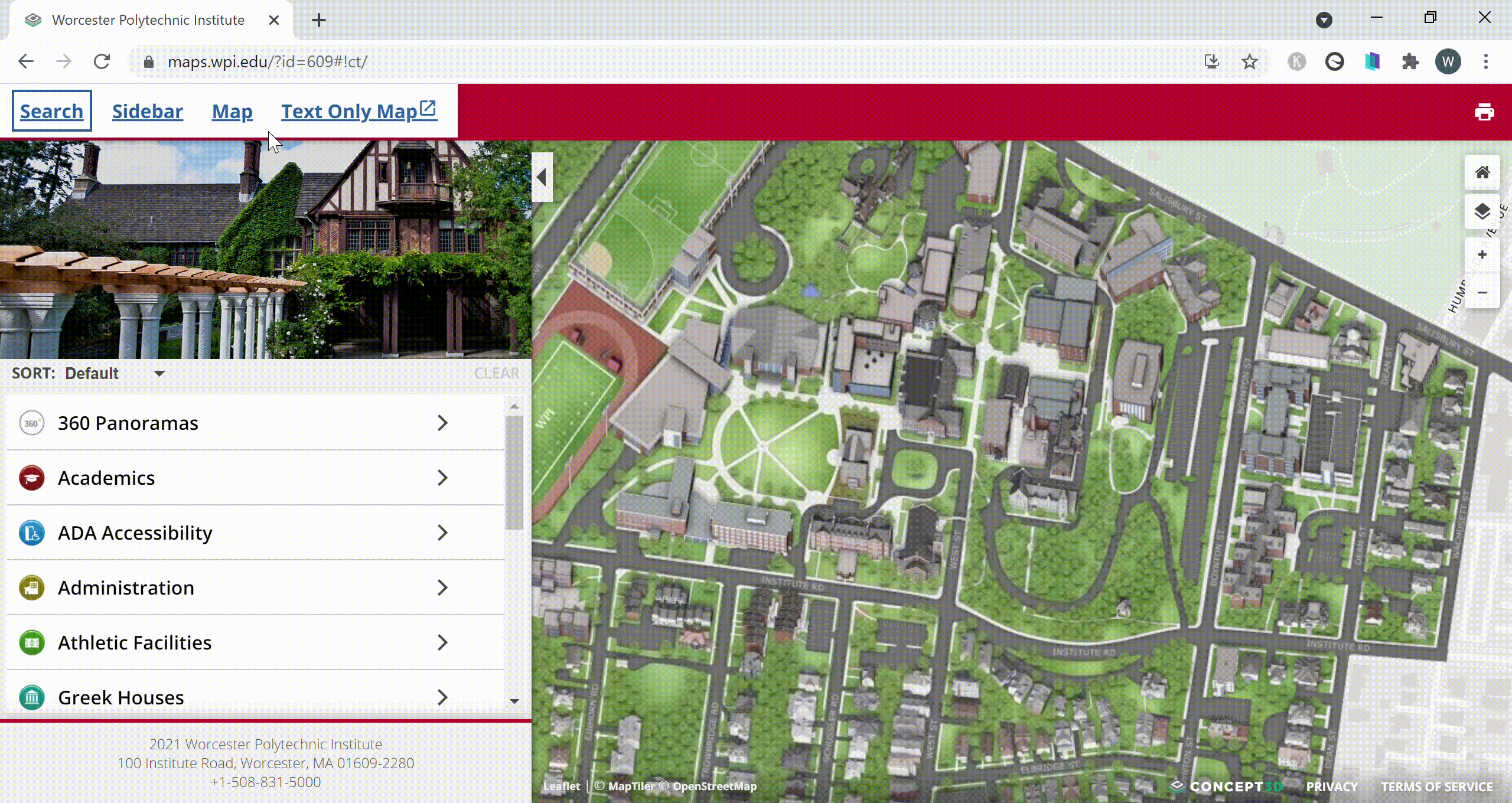Expand the Academics category chevron

442,478
